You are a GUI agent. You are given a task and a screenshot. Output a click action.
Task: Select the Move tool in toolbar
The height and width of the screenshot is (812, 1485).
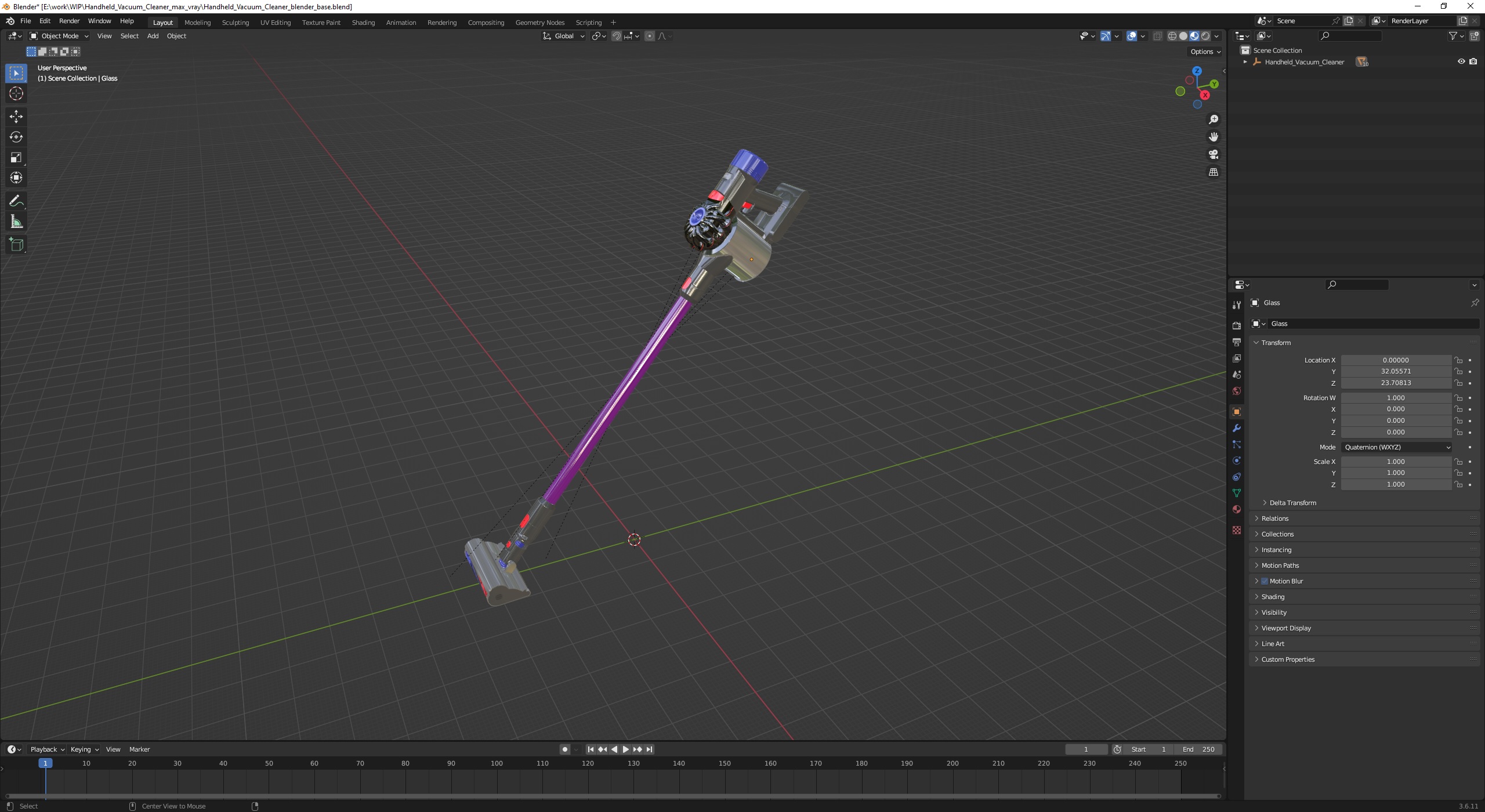coord(15,115)
